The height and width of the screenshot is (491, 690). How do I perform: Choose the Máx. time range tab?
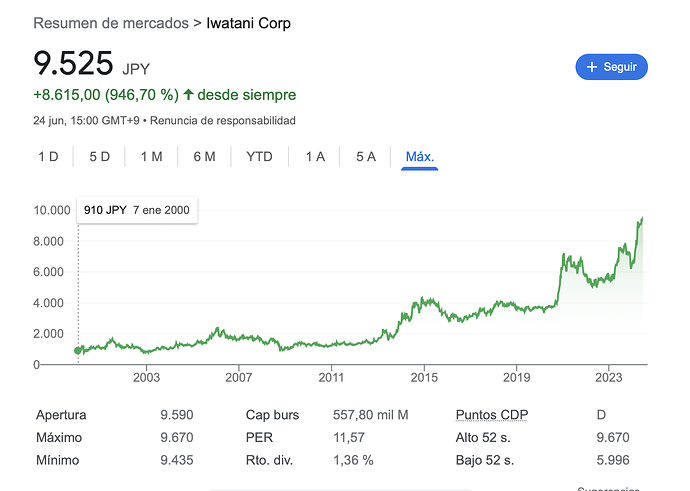(x=420, y=157)
